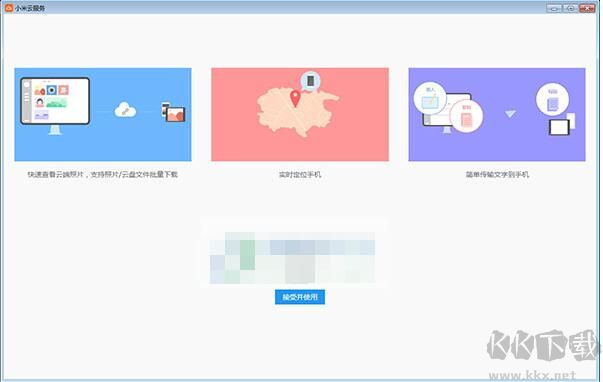Minimize the 小米云服务 window
This screenshot has width=603, height=382.
click(x=554, y=8)
